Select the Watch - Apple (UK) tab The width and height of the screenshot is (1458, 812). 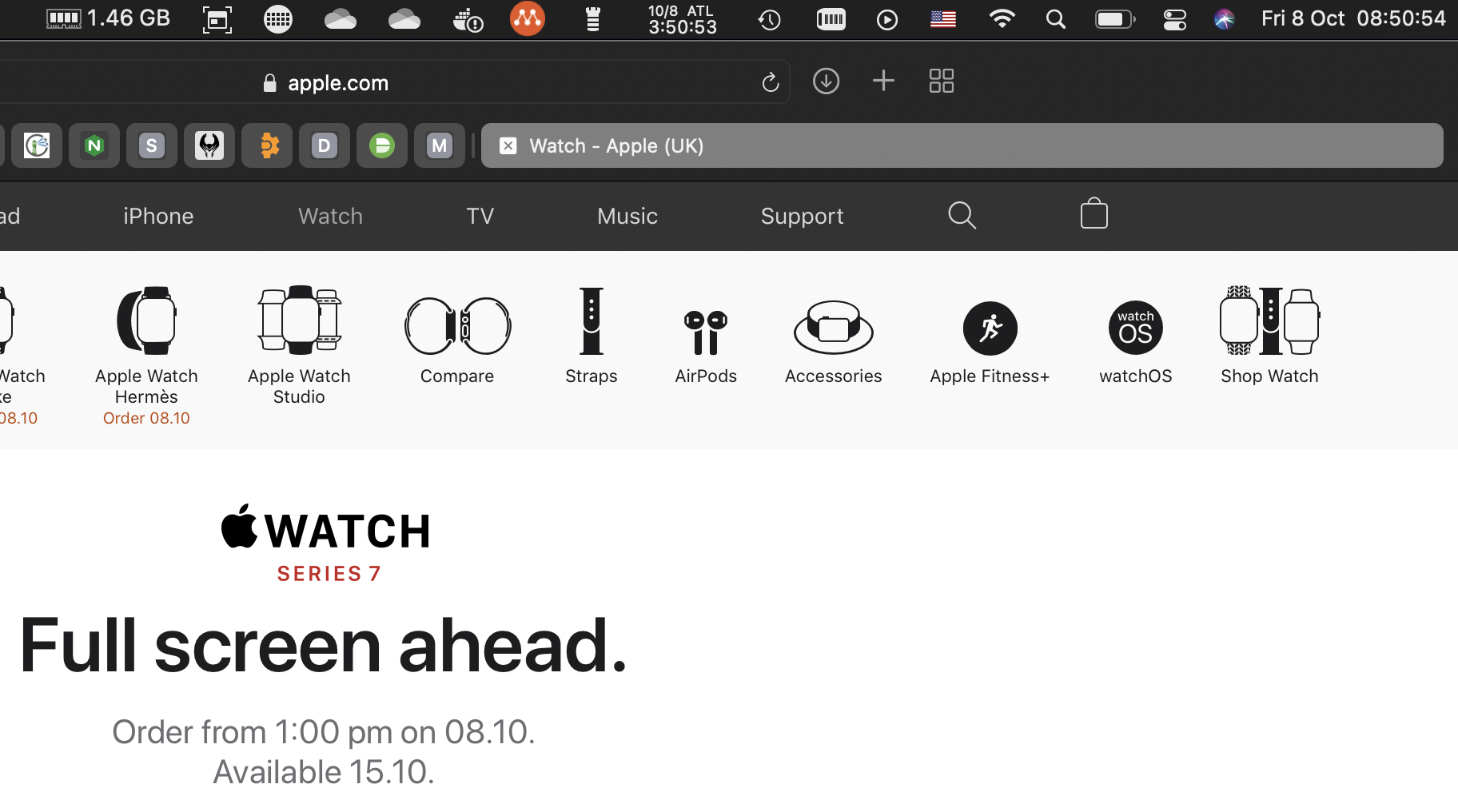point(962,145)
